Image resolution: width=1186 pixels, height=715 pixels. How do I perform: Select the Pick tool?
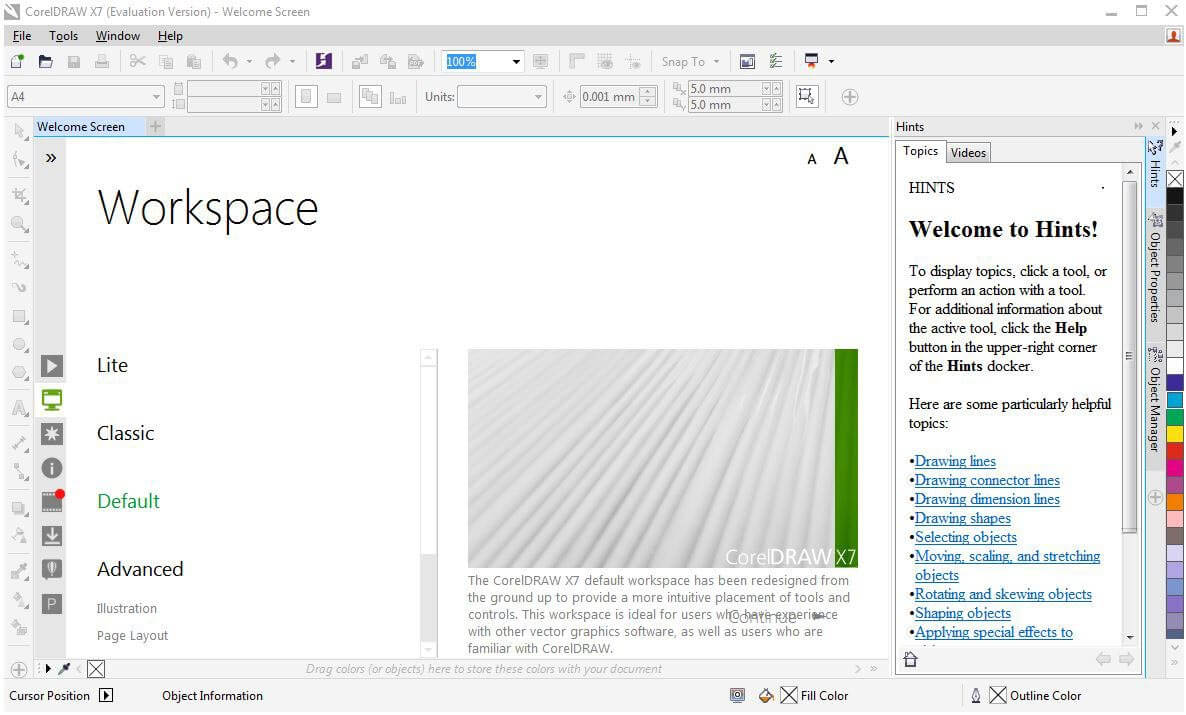tap(20, 131)
